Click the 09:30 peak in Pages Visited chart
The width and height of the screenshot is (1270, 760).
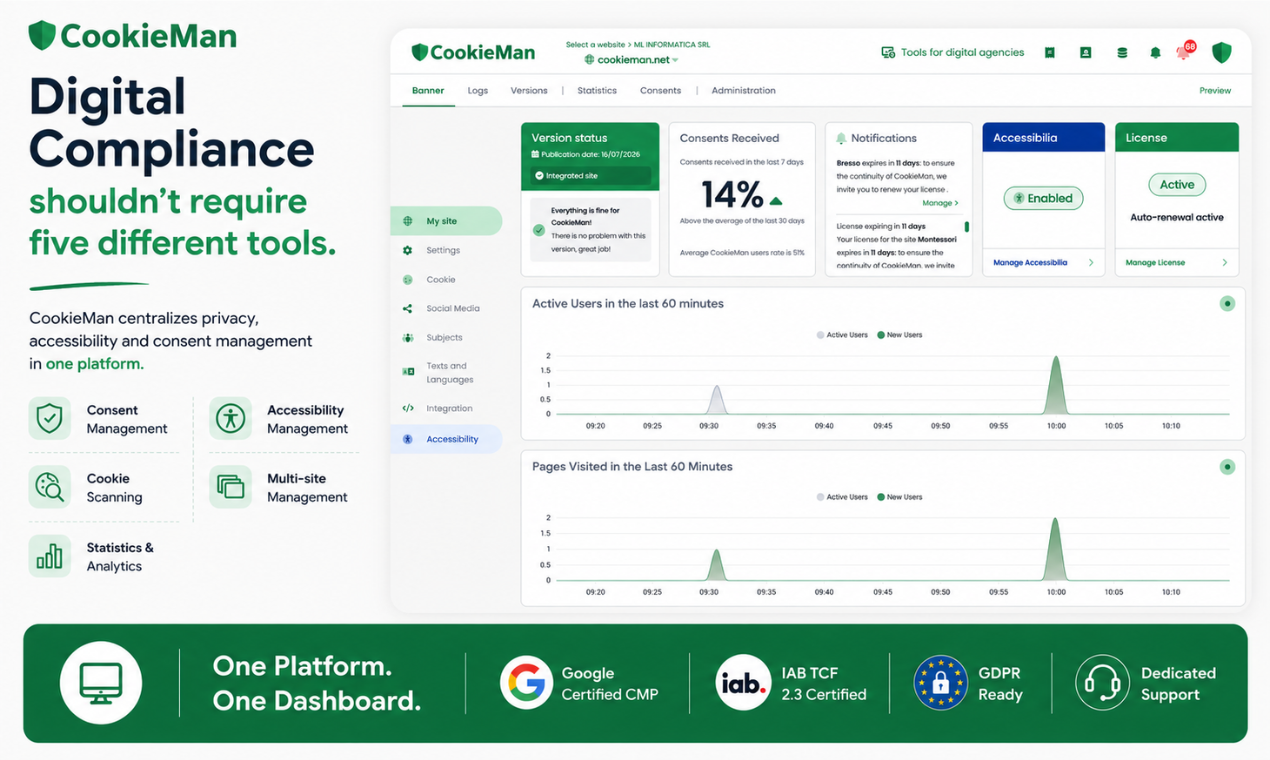(715, 565)
